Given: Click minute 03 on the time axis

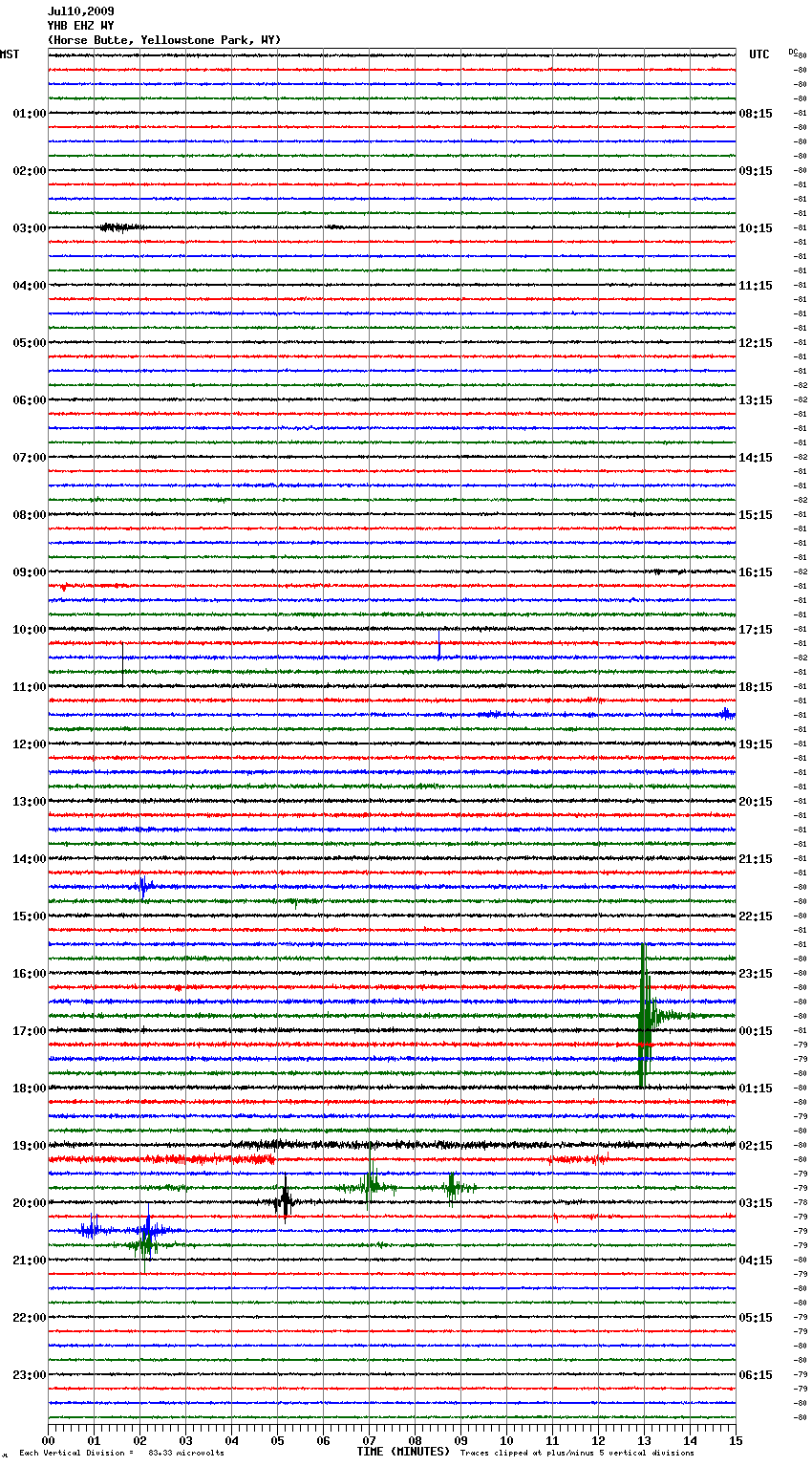Looking at the screenshot, I should pyautogui.click(x=185, y=1441).
